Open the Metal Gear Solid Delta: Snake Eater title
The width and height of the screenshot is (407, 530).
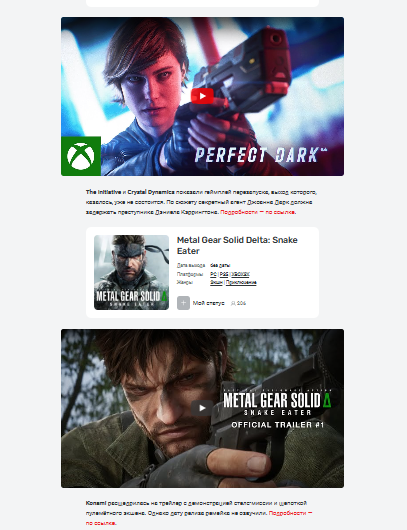pos(237,245)
